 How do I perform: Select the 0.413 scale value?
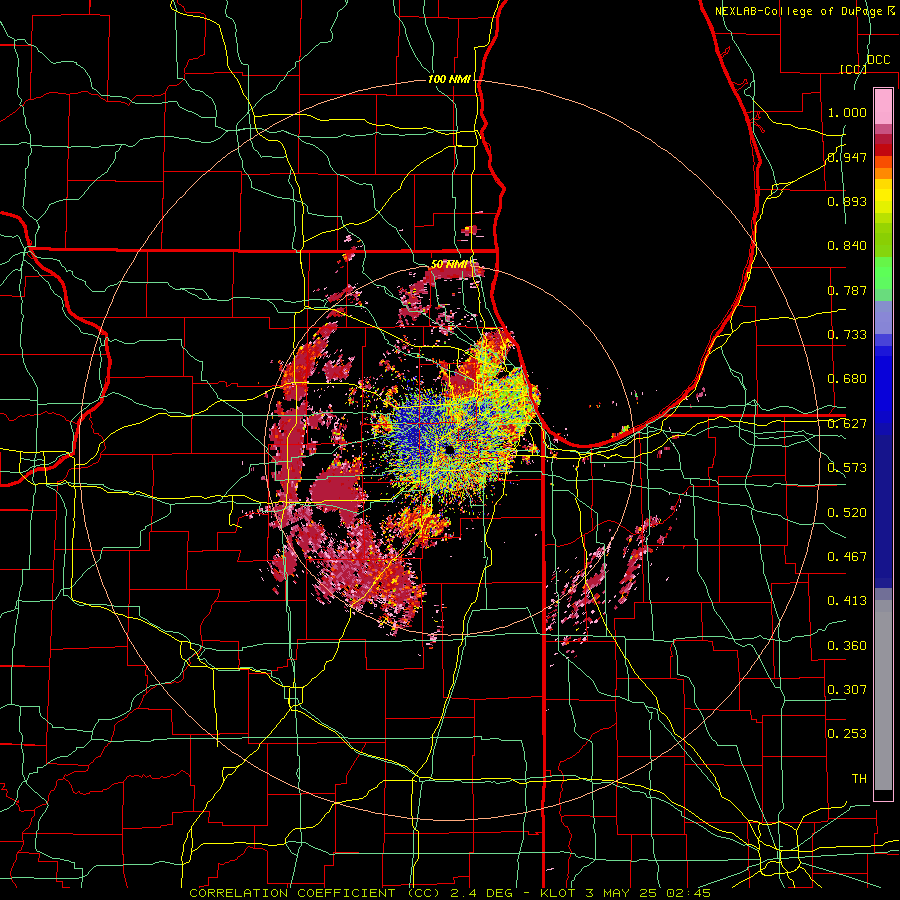(847, 601)
